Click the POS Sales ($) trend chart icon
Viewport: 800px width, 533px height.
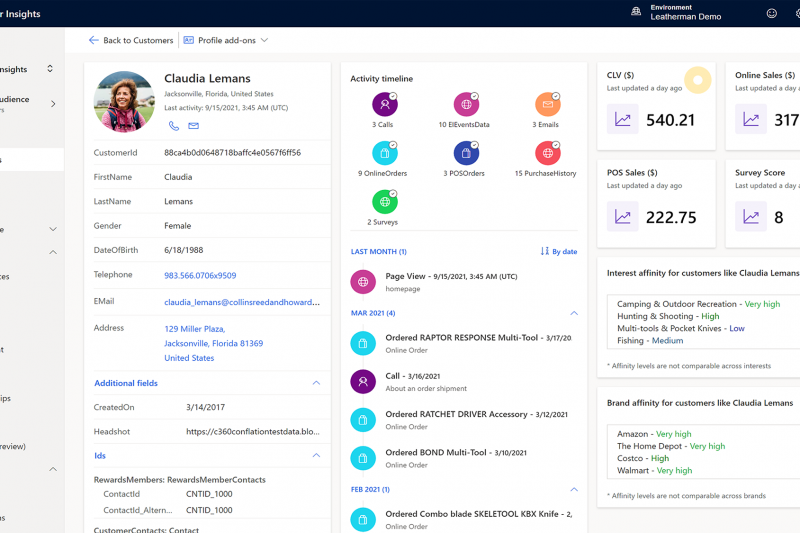[622, 217]
